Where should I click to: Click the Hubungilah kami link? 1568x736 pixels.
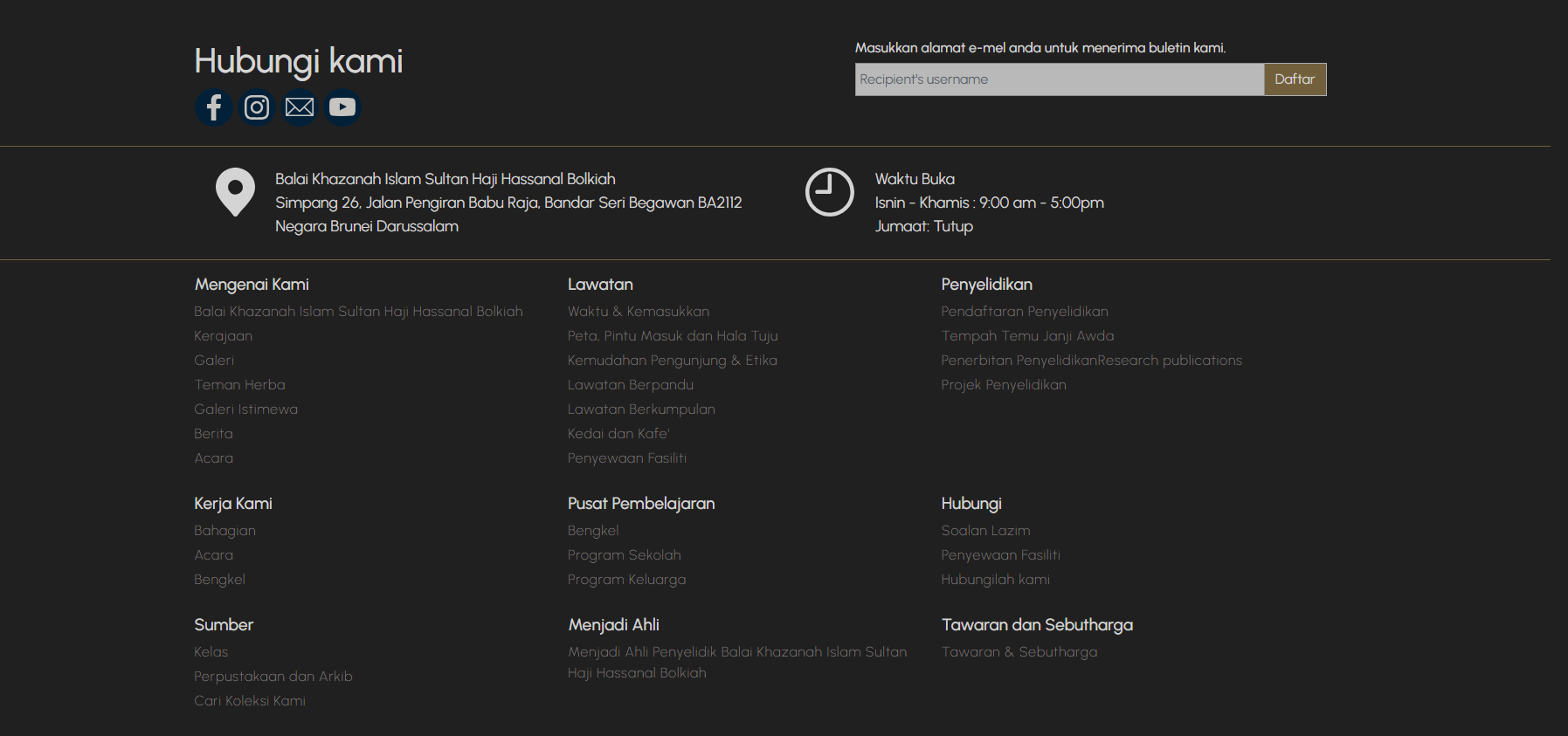click(995, 580)
